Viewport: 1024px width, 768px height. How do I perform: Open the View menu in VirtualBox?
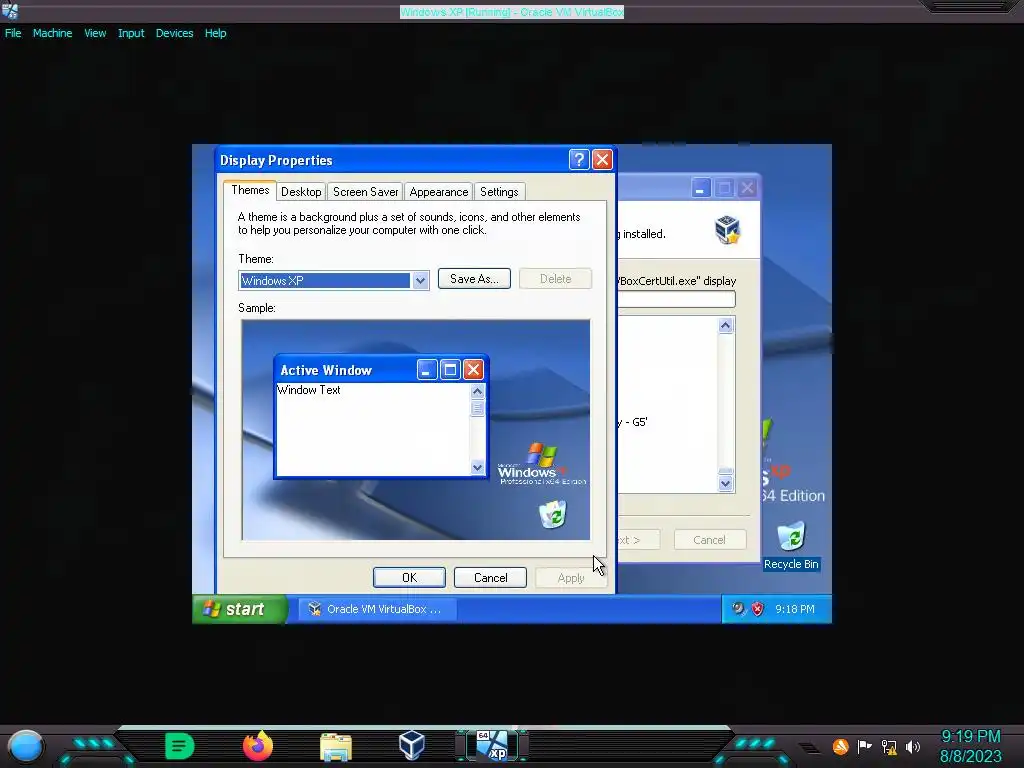click(95, 33)
